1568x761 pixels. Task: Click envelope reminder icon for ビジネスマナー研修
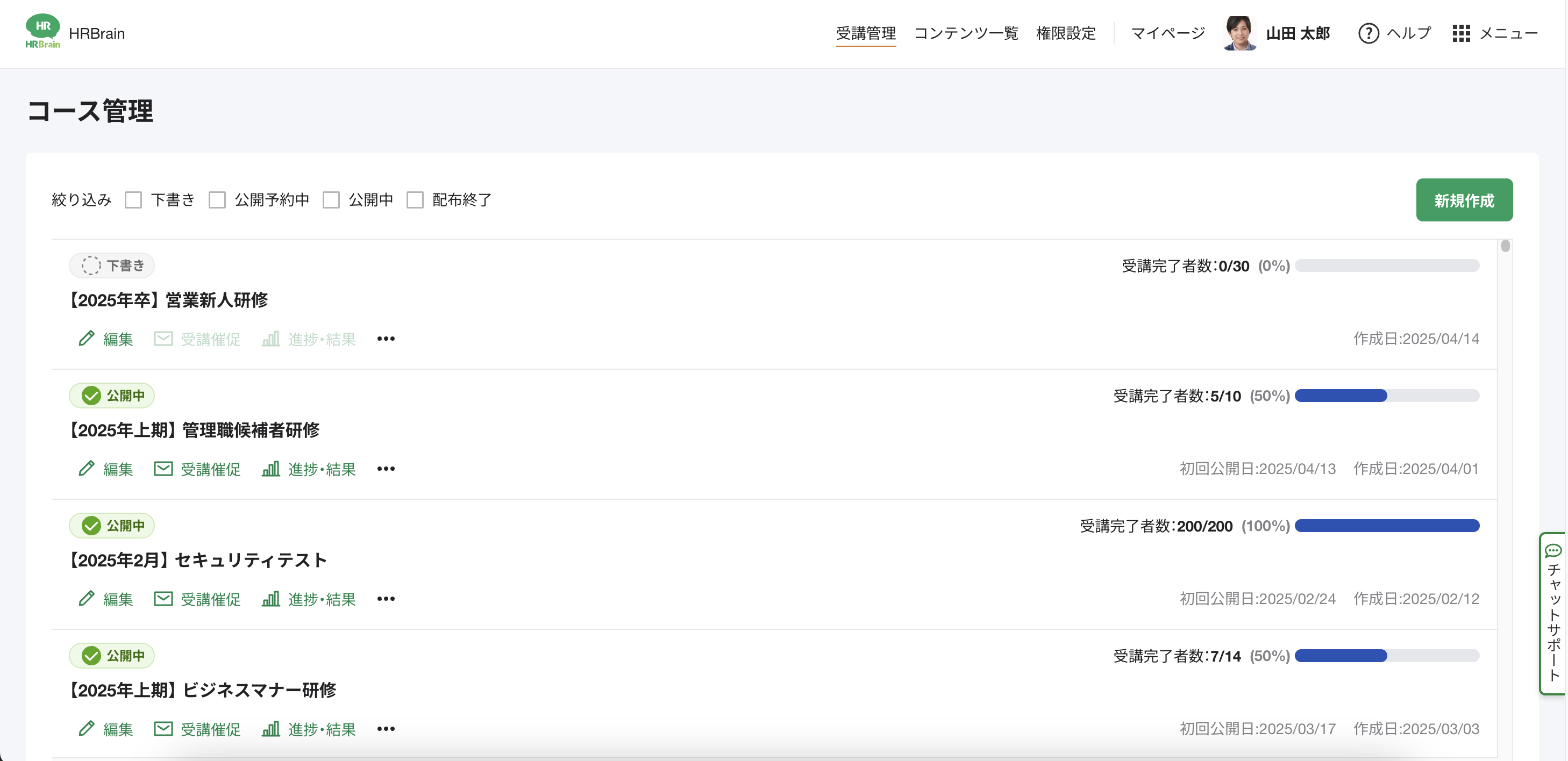tap(163, 729)
